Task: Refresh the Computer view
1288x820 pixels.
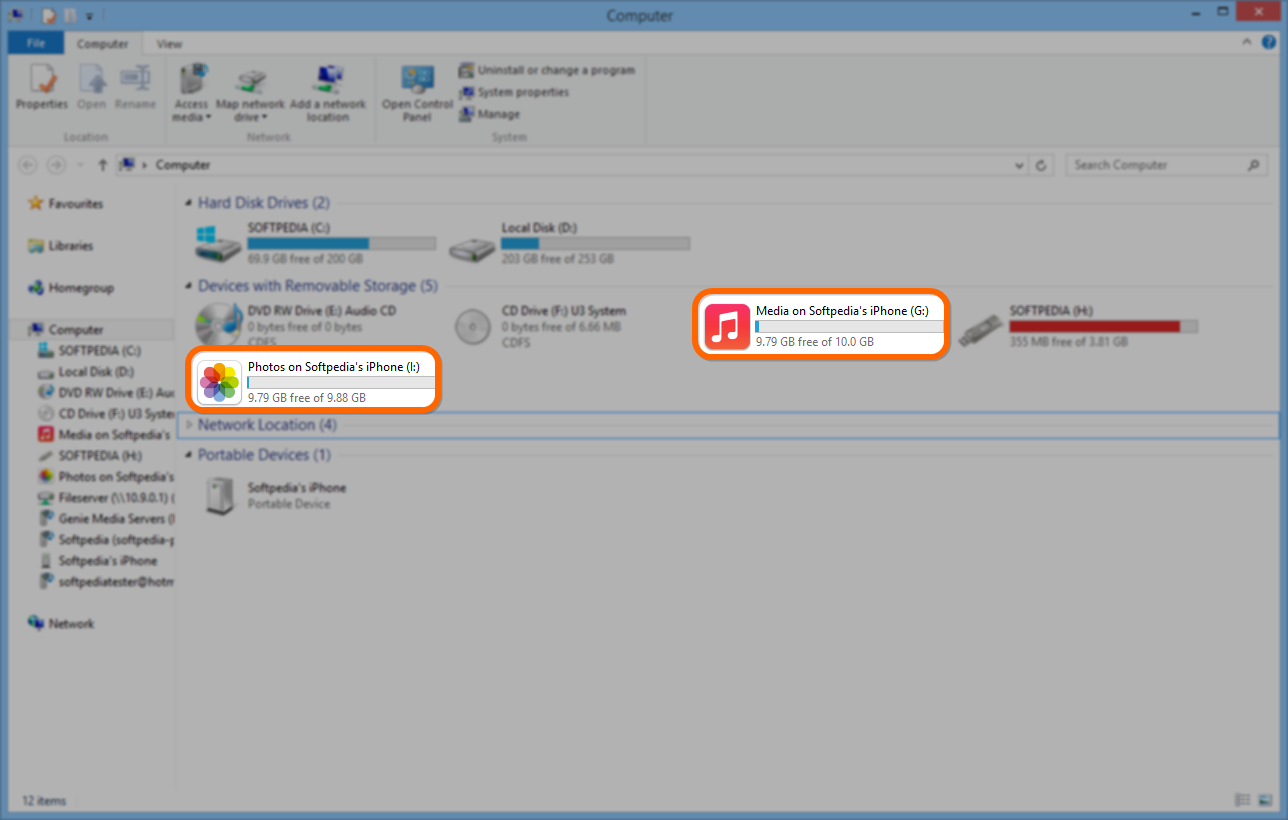Action: click(x=1042, y=165)
